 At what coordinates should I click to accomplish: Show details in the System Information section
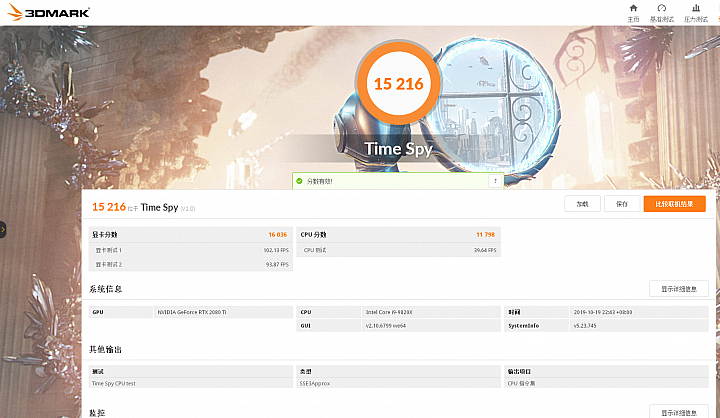pyautogui.click(x=679, y=289)
